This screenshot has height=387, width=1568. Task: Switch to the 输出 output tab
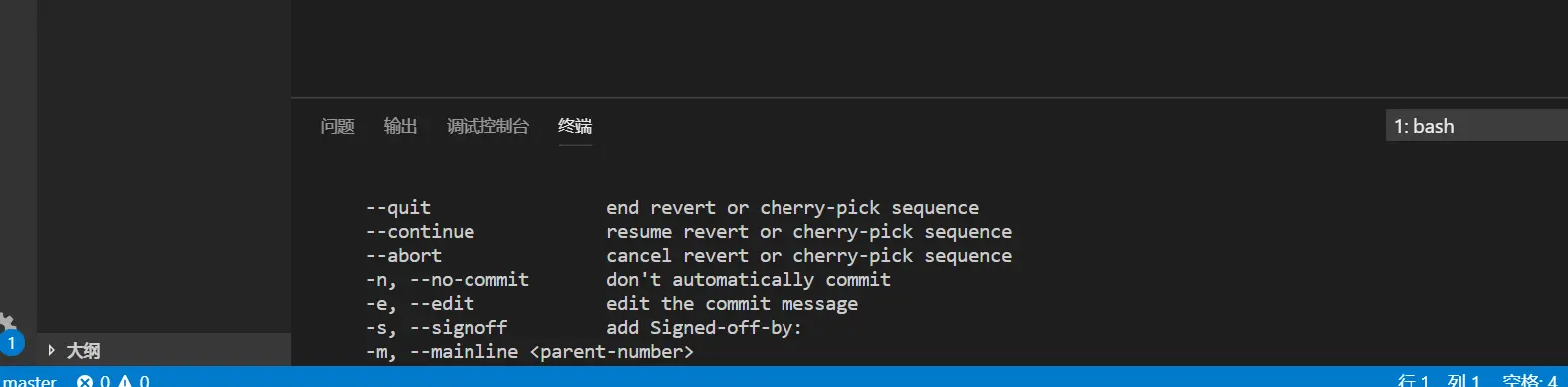click(x=400, y=126)
